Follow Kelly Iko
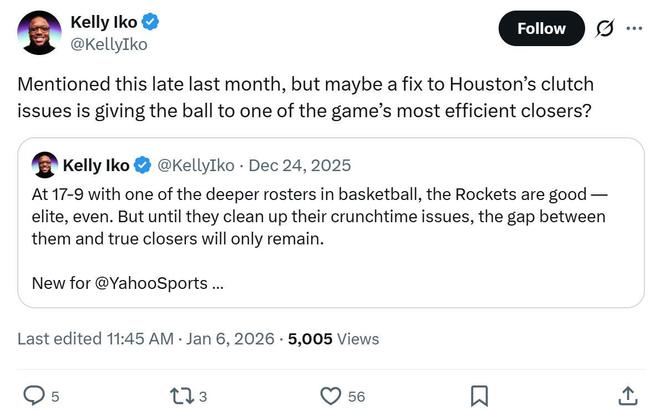 point(541,29)
